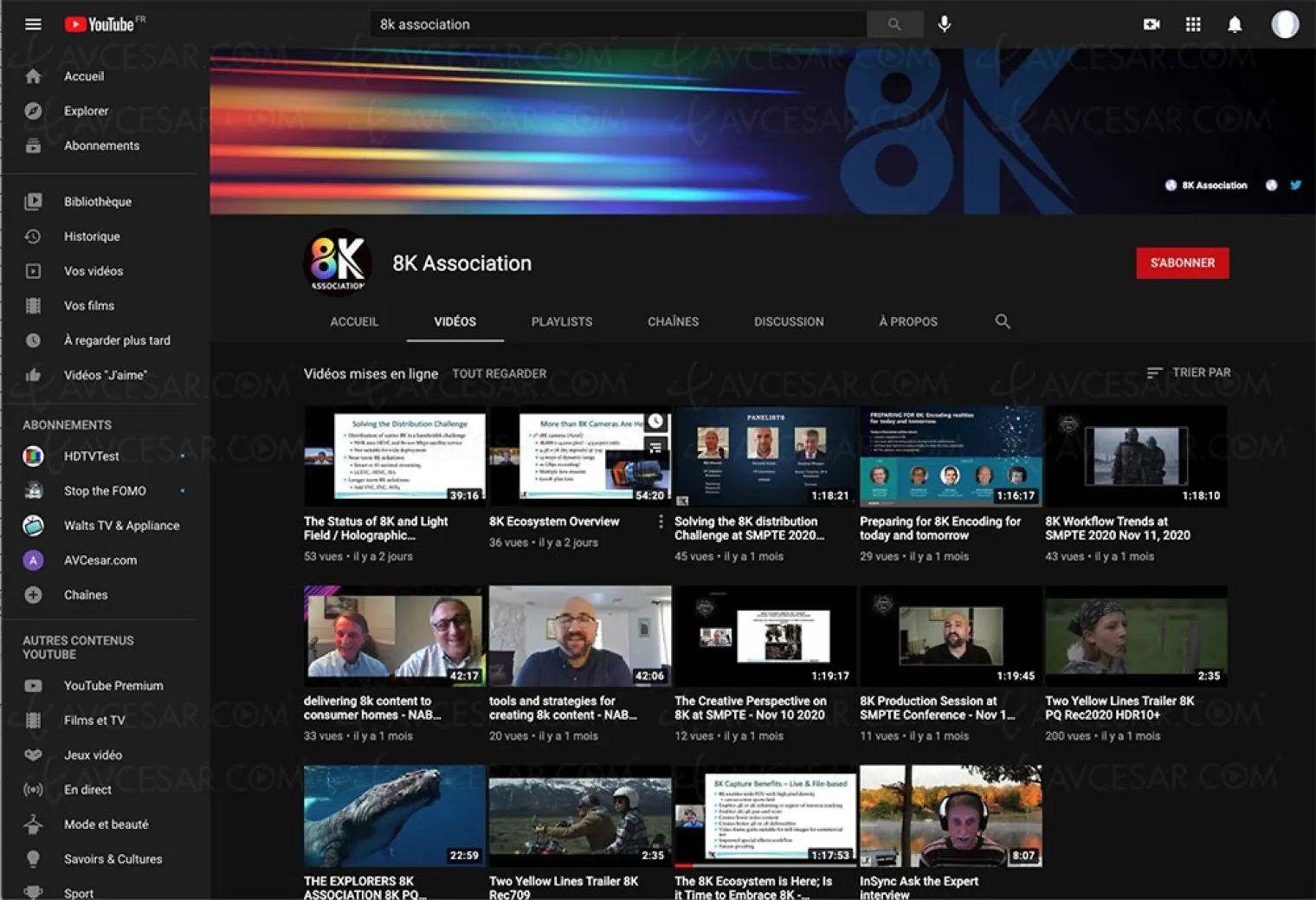This screenshot has height=900, width=1316.
Task: Open the DISCUSSION tab
Action: click(x=789, y=321)
